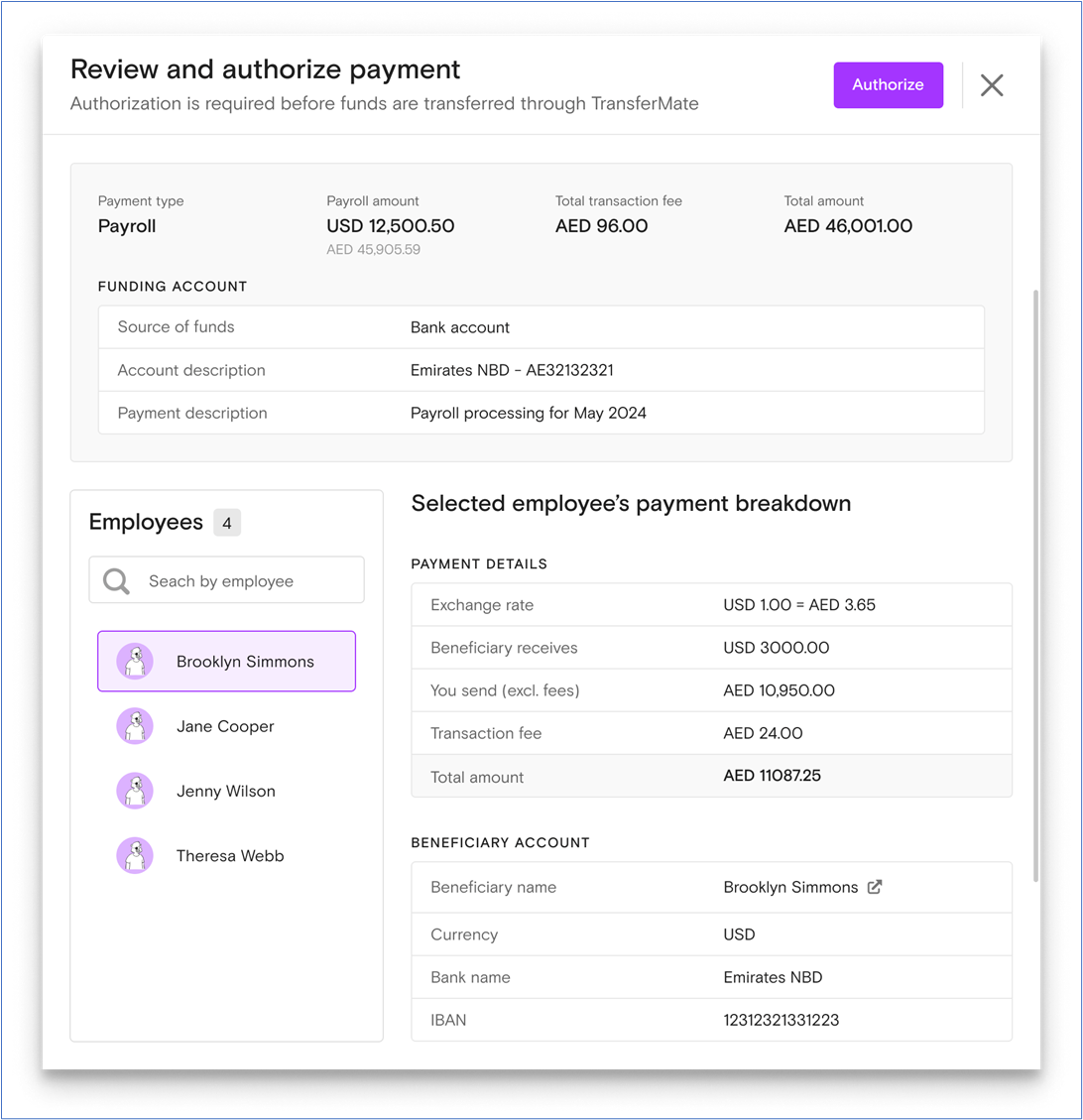This screenshot has height=1120, width=1083.
Task: Click the IBAN number 12312321331223
Action: [781, 1020]
